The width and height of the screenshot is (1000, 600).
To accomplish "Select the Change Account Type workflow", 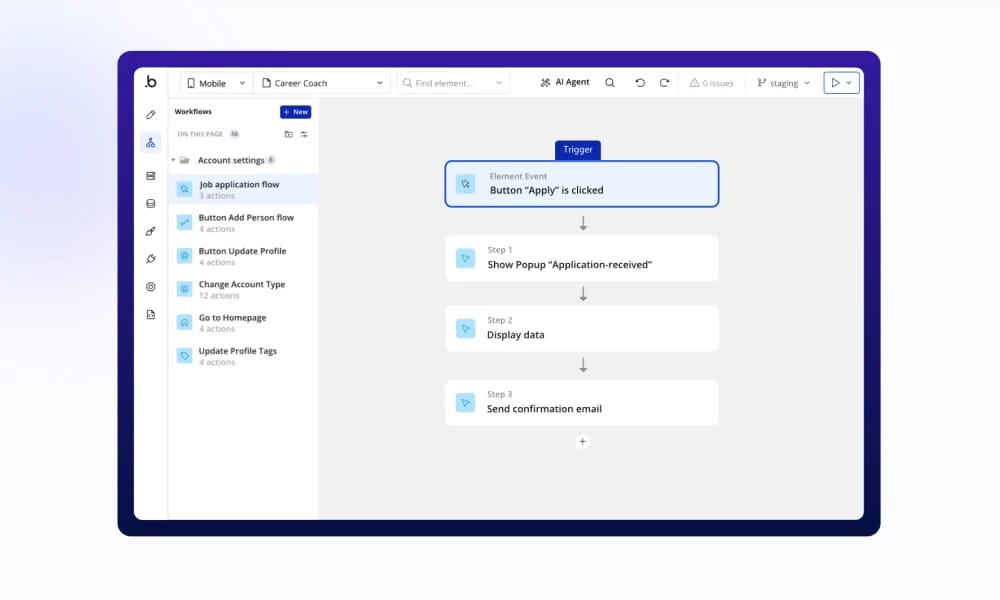I will (x=244, y=289).
